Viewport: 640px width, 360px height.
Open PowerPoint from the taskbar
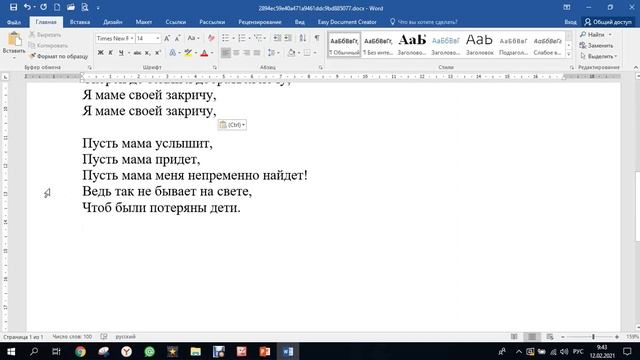point(264,351)
